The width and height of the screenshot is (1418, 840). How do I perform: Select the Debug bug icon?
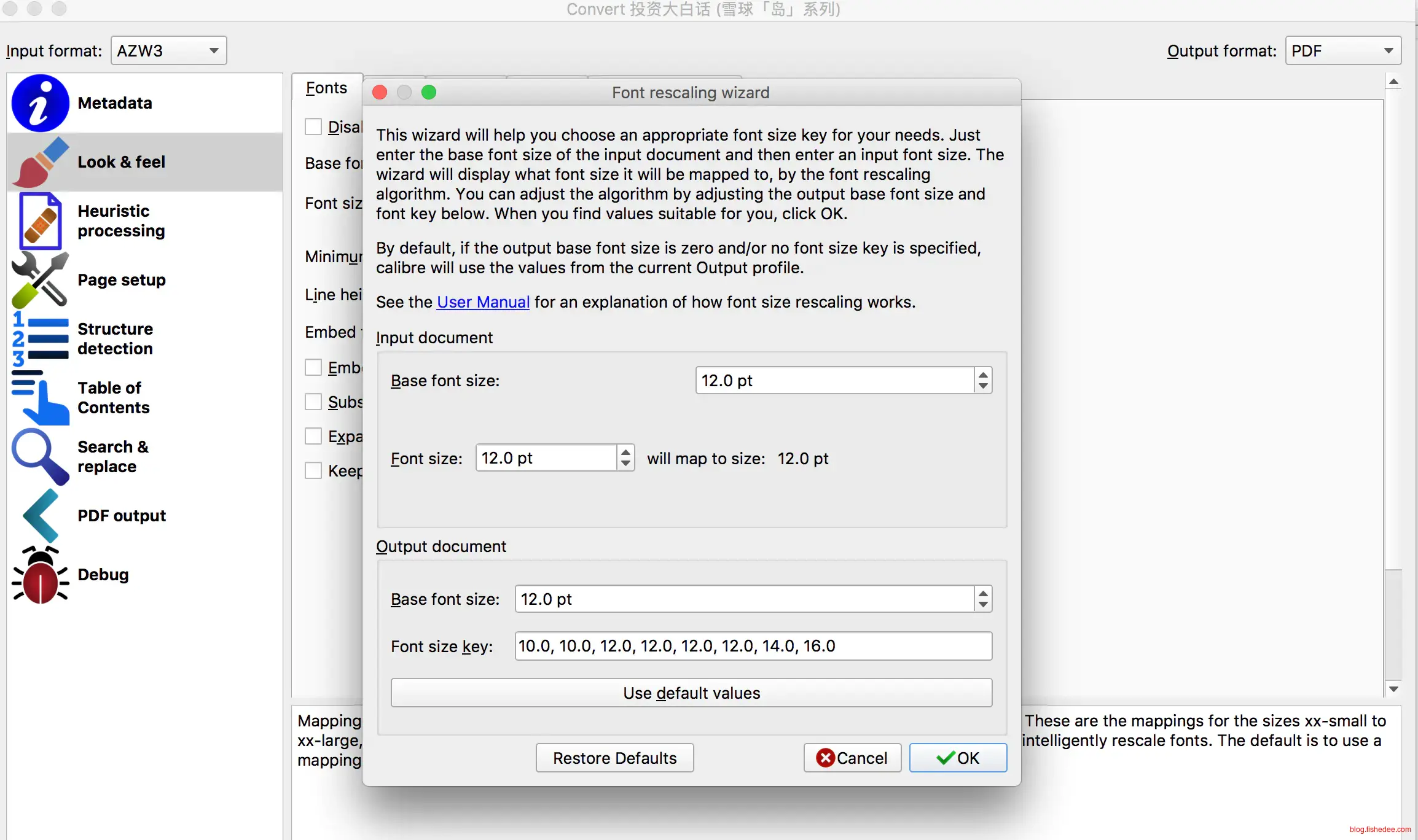coord(41,574)
